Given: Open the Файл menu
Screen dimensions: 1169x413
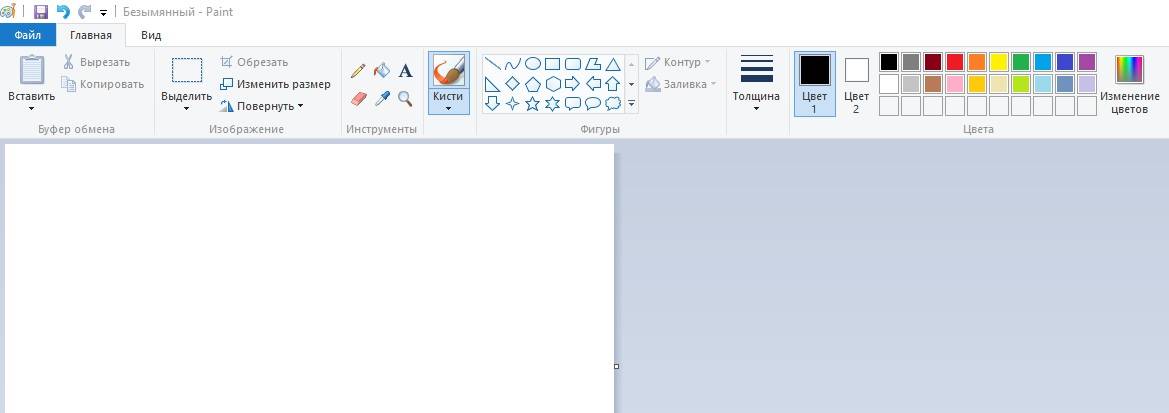Looking at the screenshot, I should (x=28, y=35).
